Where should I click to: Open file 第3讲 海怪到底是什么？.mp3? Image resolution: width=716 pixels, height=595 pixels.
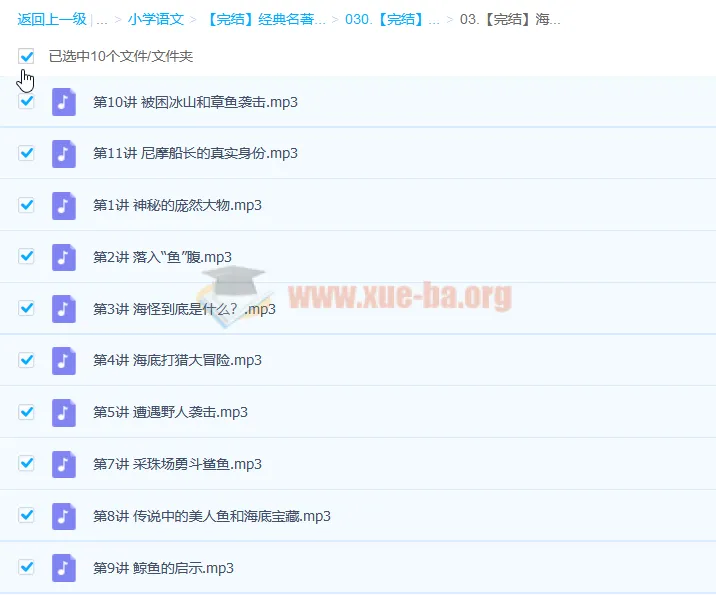tap(183, 309)
